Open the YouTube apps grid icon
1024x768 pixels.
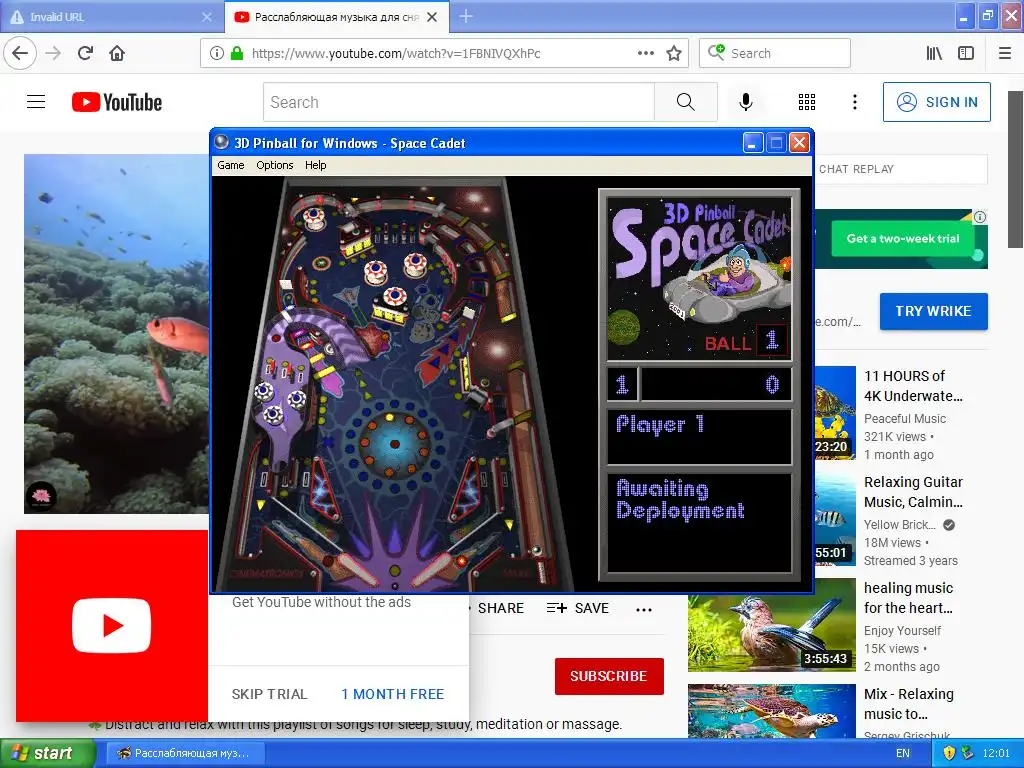[x=807, y=102]
